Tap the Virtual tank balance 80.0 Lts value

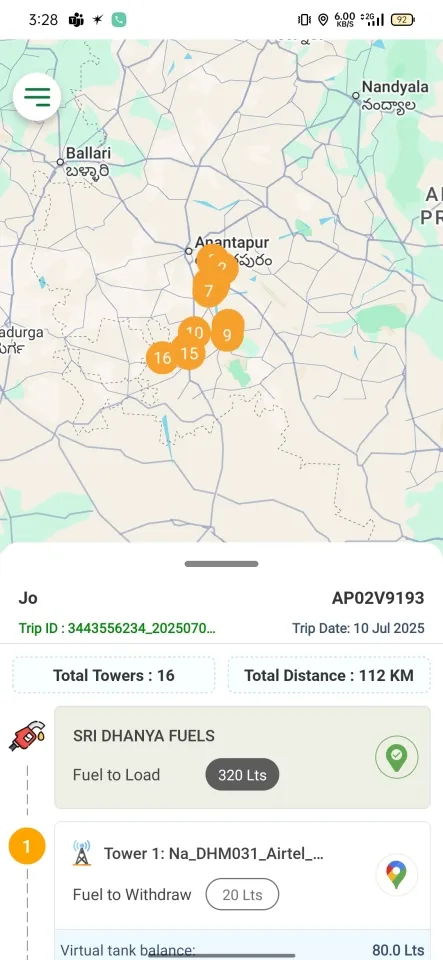[398, 950]
